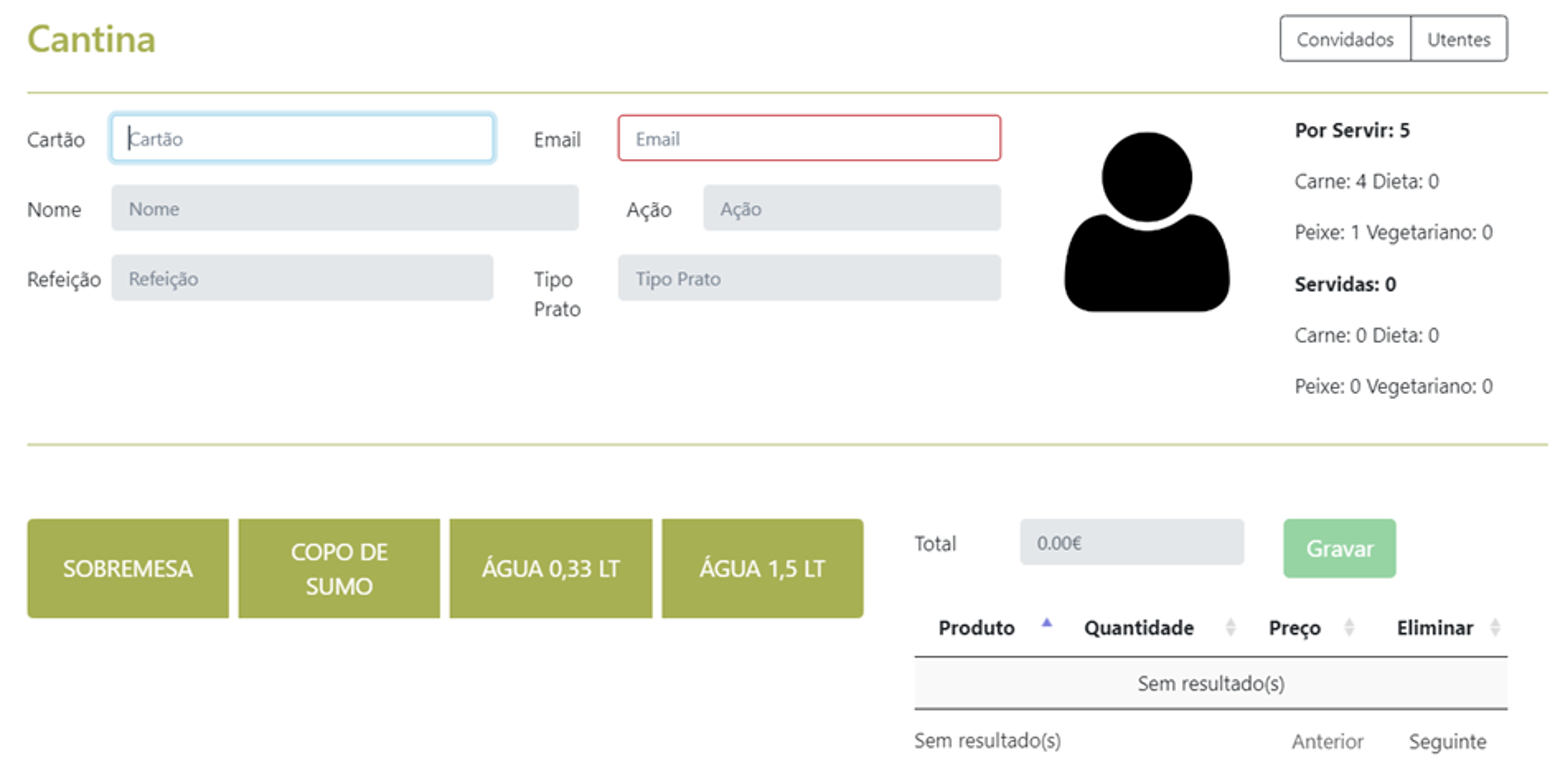Switch to the Utentes tab
Image resolution: width=1560 pixels, height=778 pixels.
(1458, 39)
